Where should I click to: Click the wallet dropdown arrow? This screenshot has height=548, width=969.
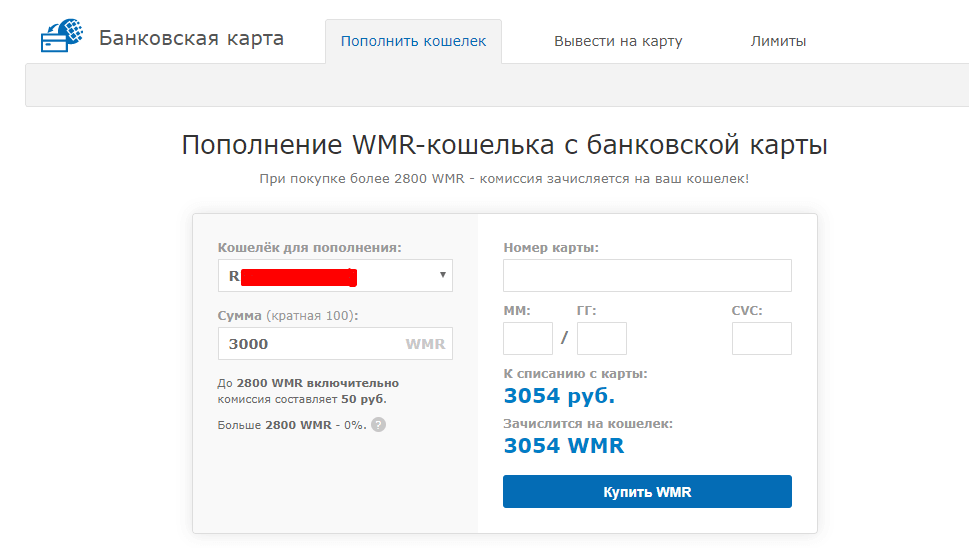coord(442,275)
